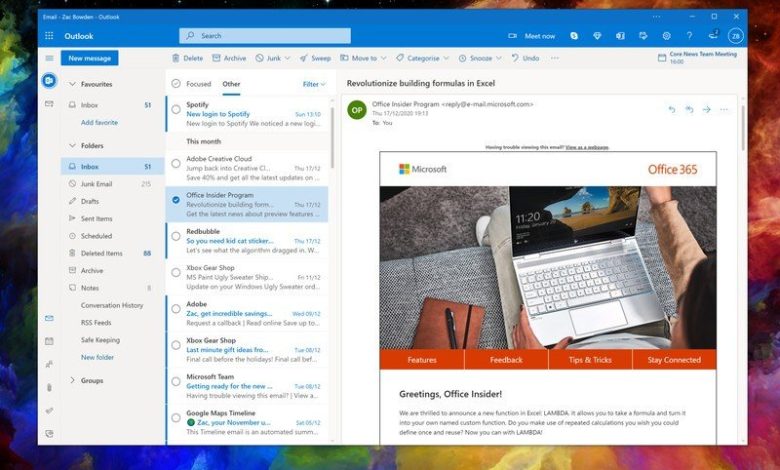
Task: Click the Feedback tab in email
Action: [506, 360]
